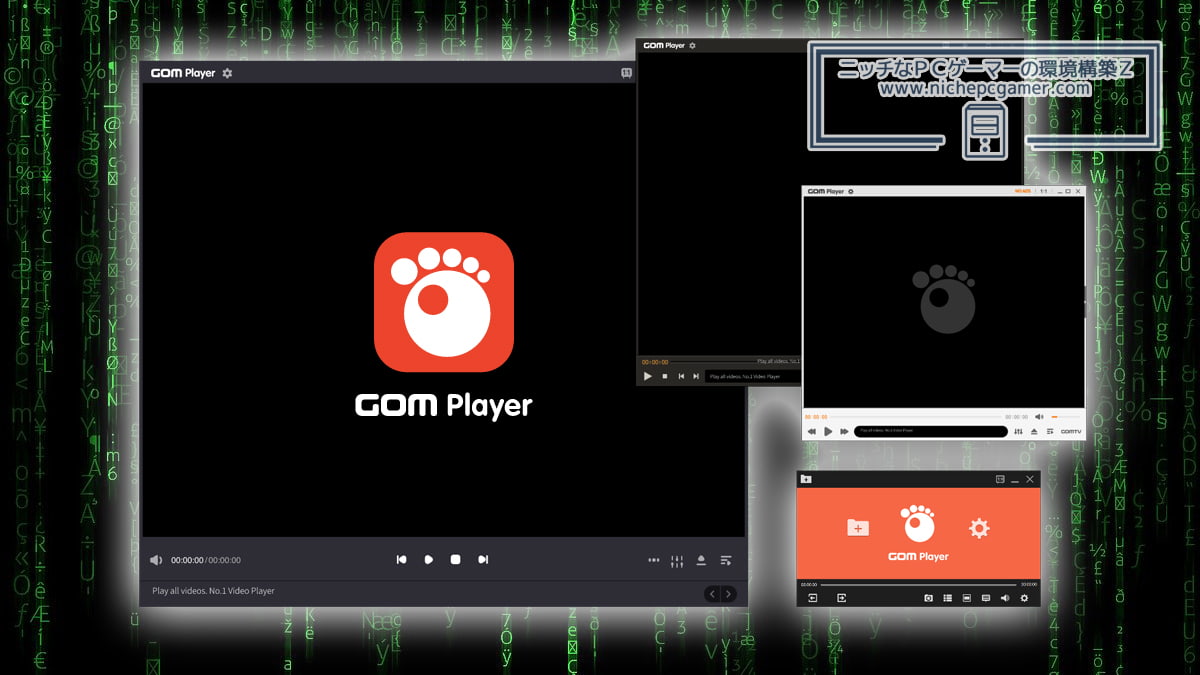Click the screen ratio icon in orange player

[x=967, y=598]
